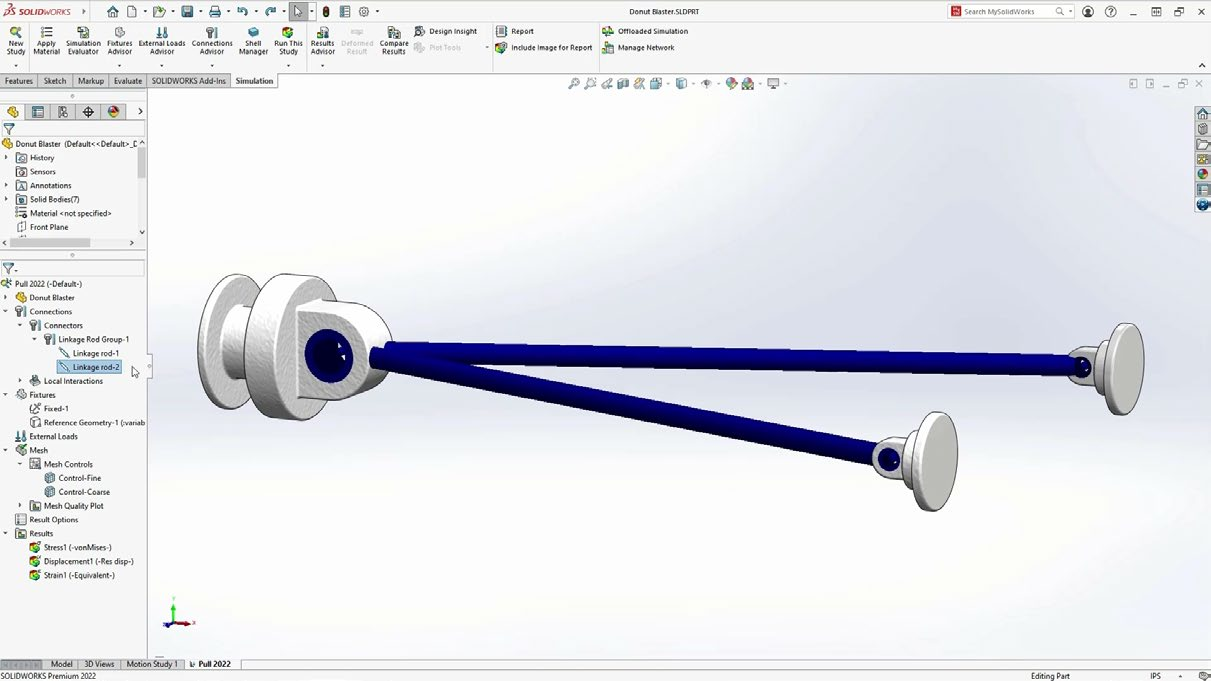Switch to the DisplayManager panel tab

click(x=113, y=112)
